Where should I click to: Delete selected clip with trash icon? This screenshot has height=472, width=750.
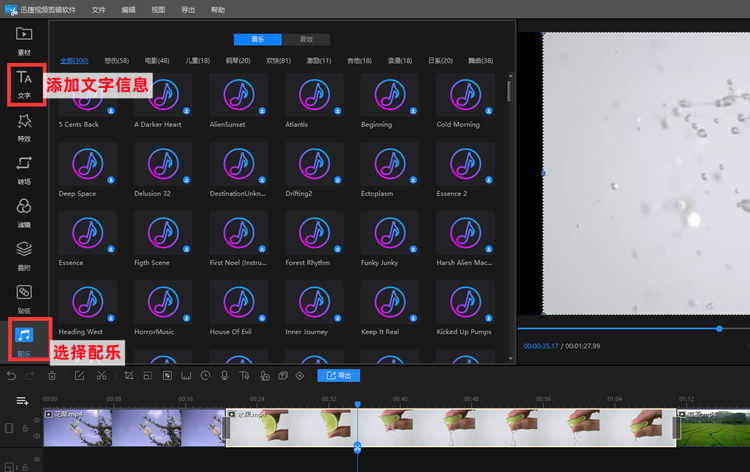pyautogui.click(x=52, y=376)
